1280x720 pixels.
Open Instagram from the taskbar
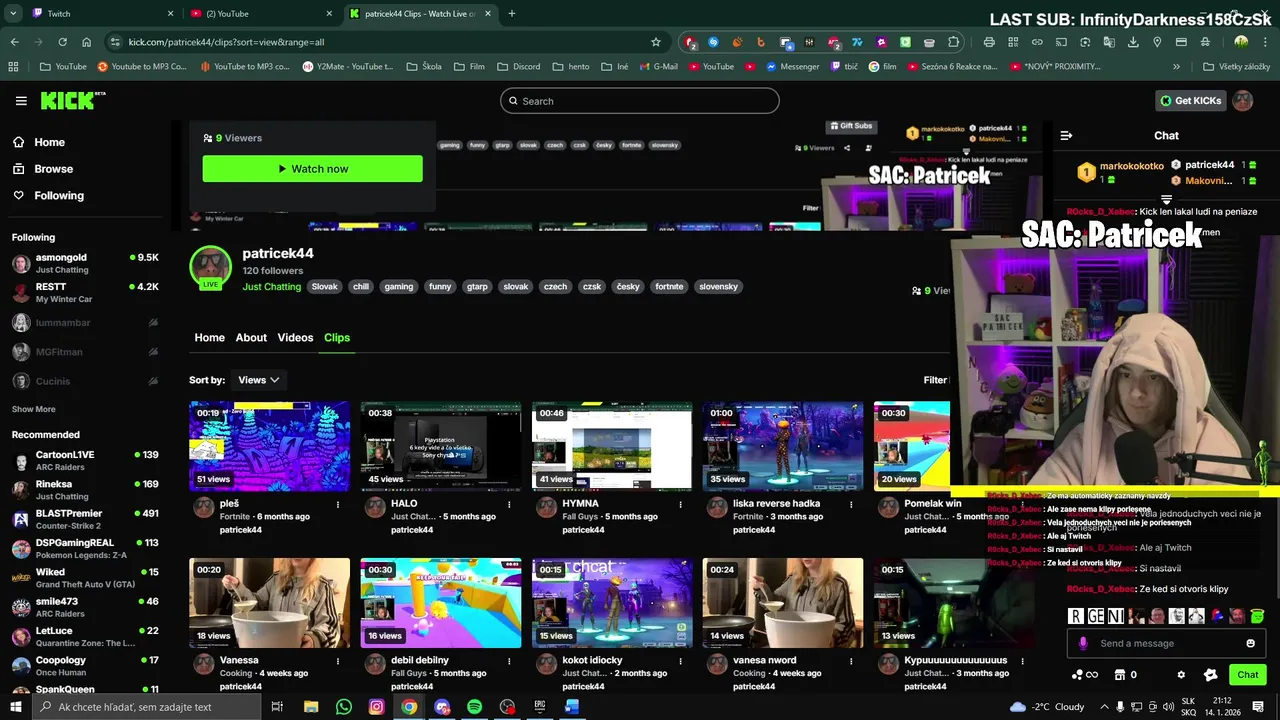click(376, 707)
